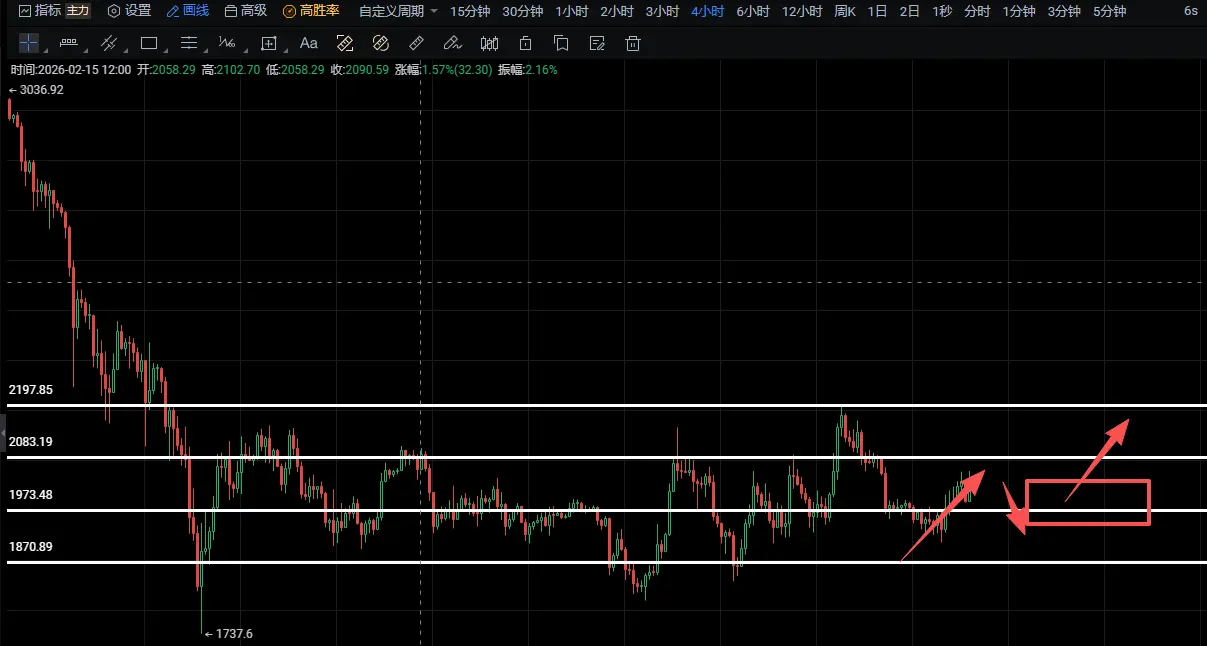Select the price range percent tool
Viewport: 1207px width, 646px height.
[x=228, y=43]
